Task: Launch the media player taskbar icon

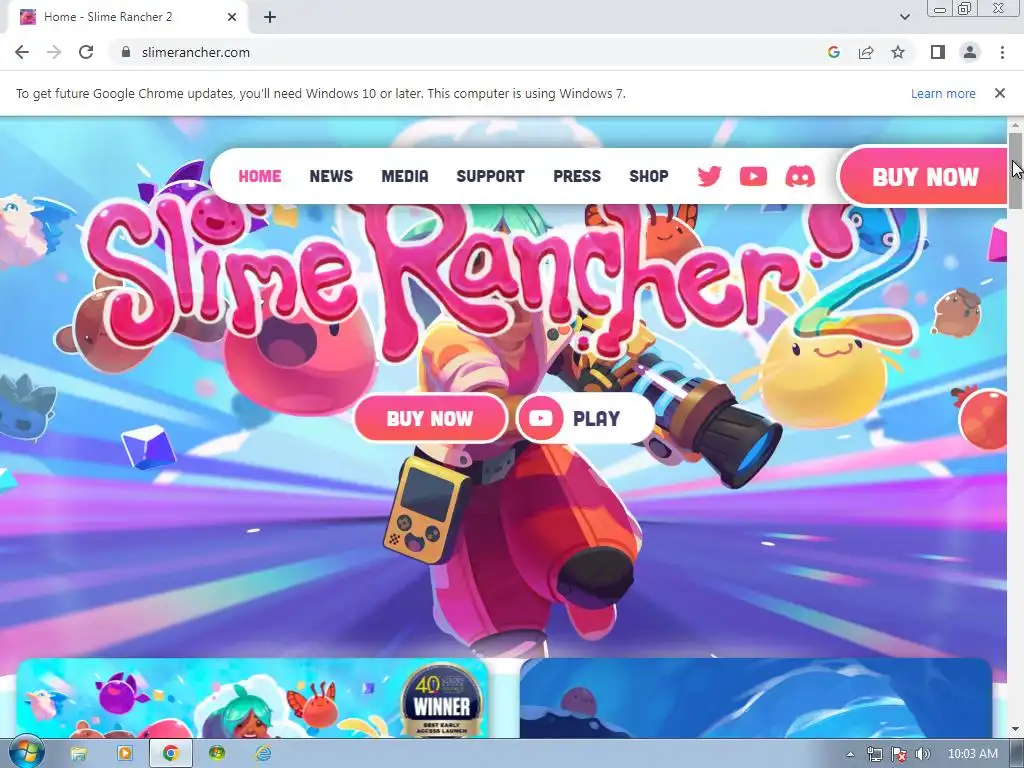Action: click(125, 754)
